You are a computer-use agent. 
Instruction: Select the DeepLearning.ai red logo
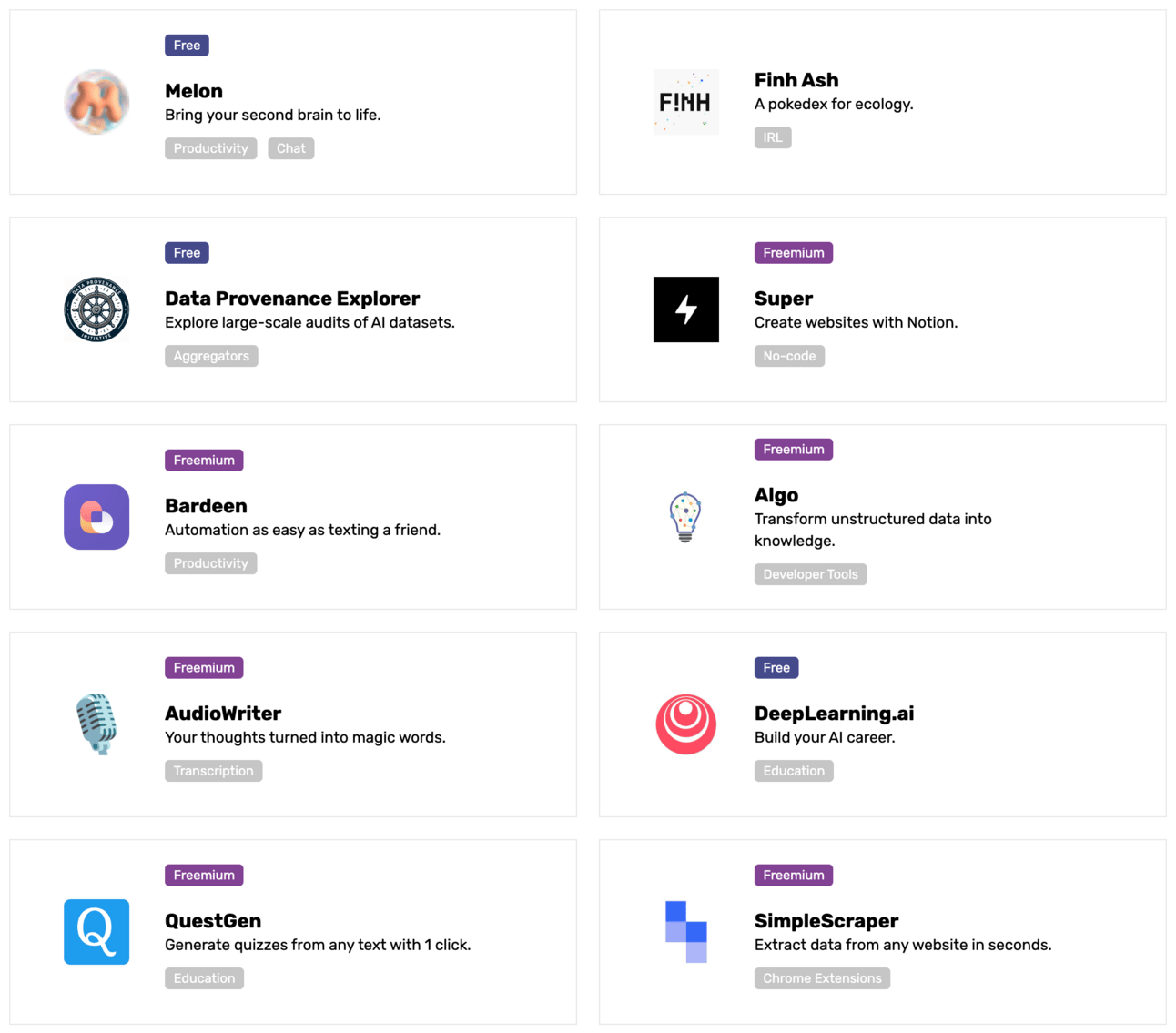tap(685, 724)
